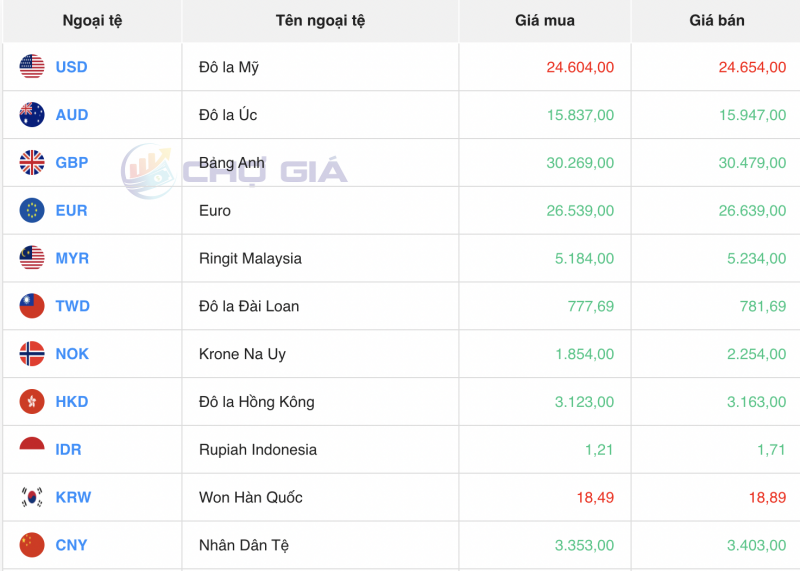Click AUD buy price 15.837,00
The height and width of the screenshot is (571, 800).
pyautogui.click(x=580, y=115)
